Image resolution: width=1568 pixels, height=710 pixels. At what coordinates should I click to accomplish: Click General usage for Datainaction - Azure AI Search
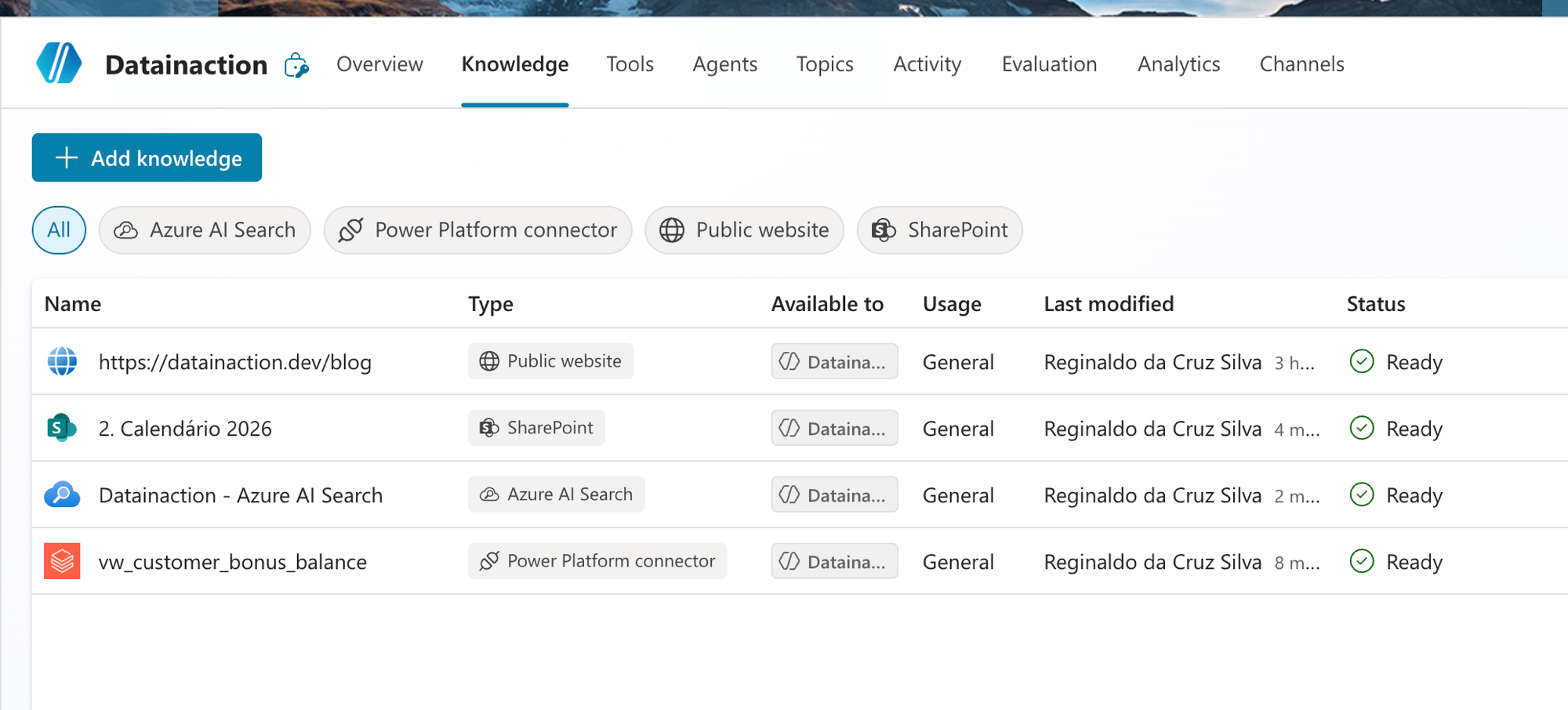[x=958, y=495]
